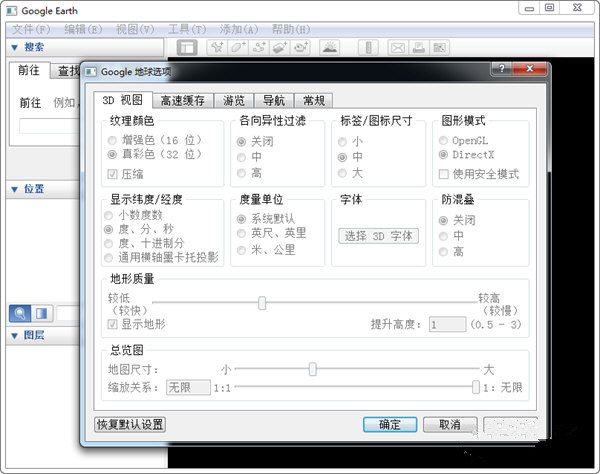
Task: Toggle the sidebar panel toolbar icon
Action: (x=187, y=48)
